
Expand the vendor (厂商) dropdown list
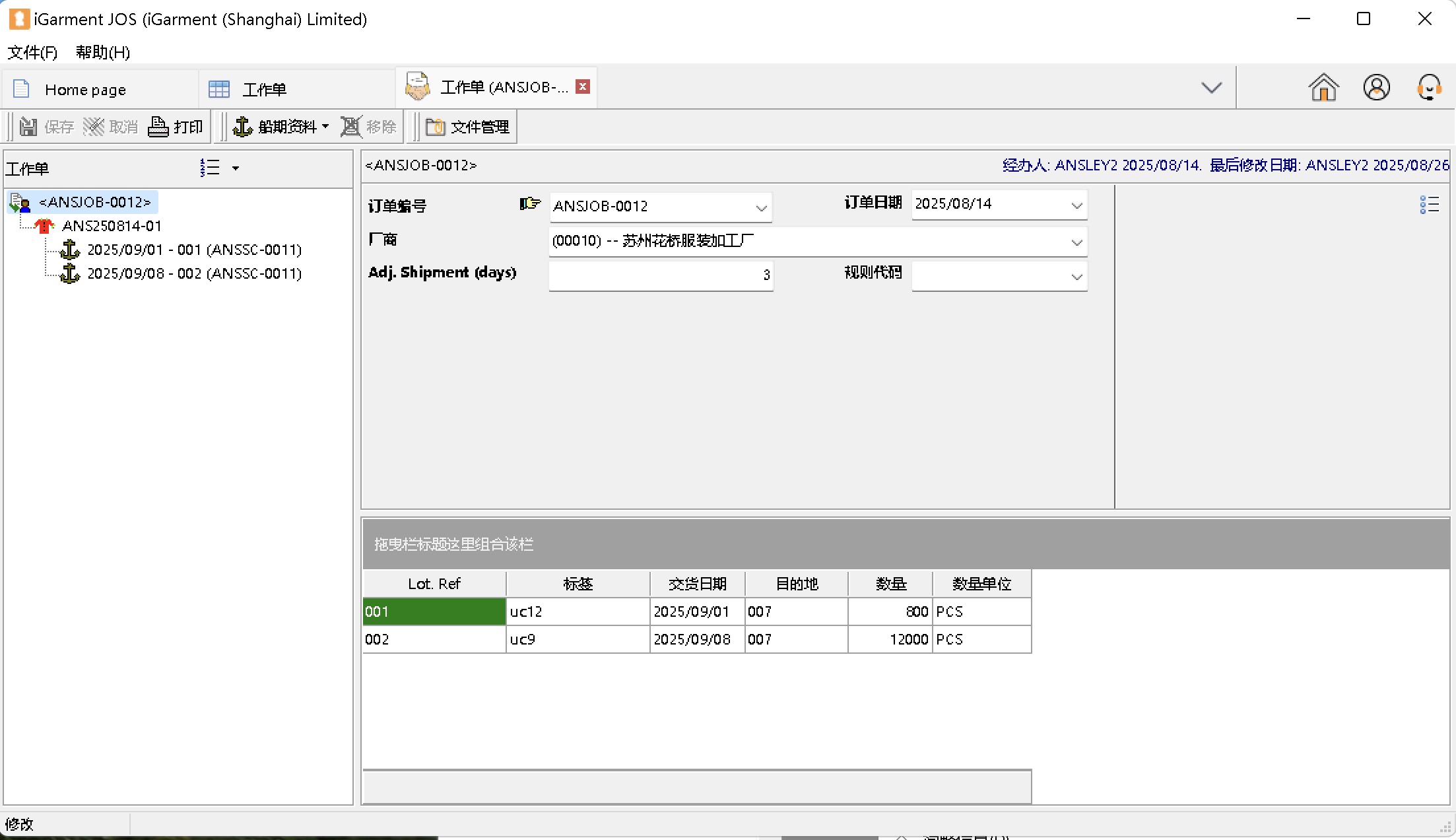[1076, 242]
